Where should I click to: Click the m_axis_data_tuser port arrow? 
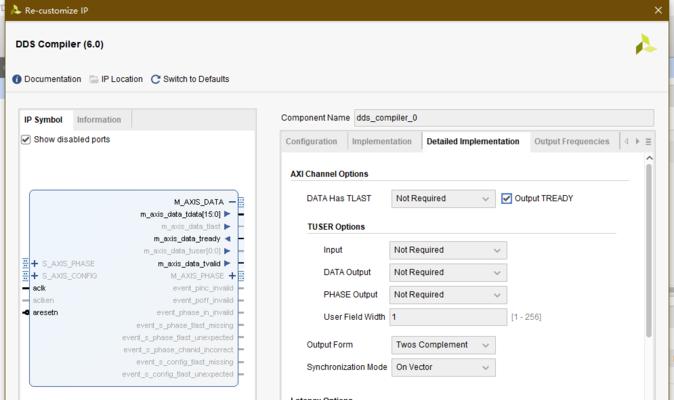pyautogui.click(x=227, y=250)
